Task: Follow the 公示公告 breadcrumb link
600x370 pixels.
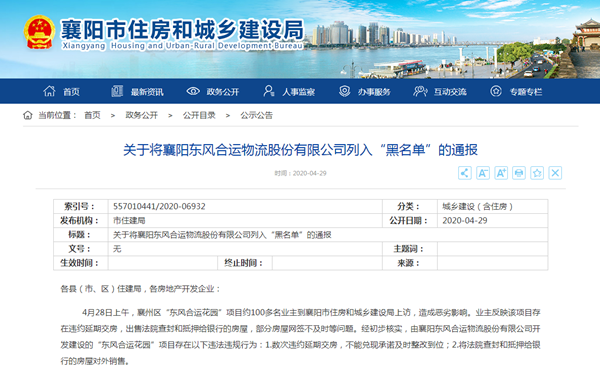Action: [256, 115]
